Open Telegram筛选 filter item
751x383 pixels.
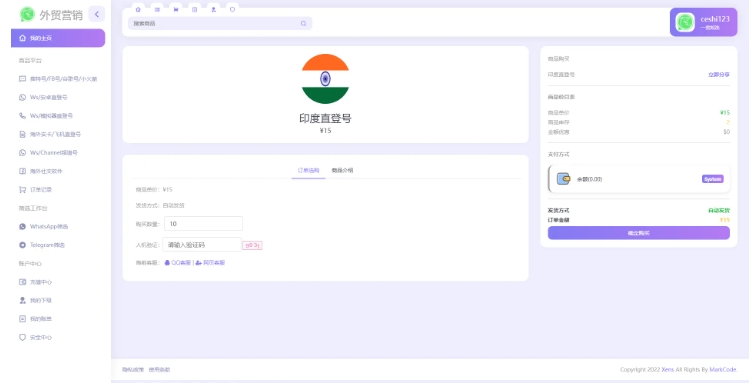[42, 245]
